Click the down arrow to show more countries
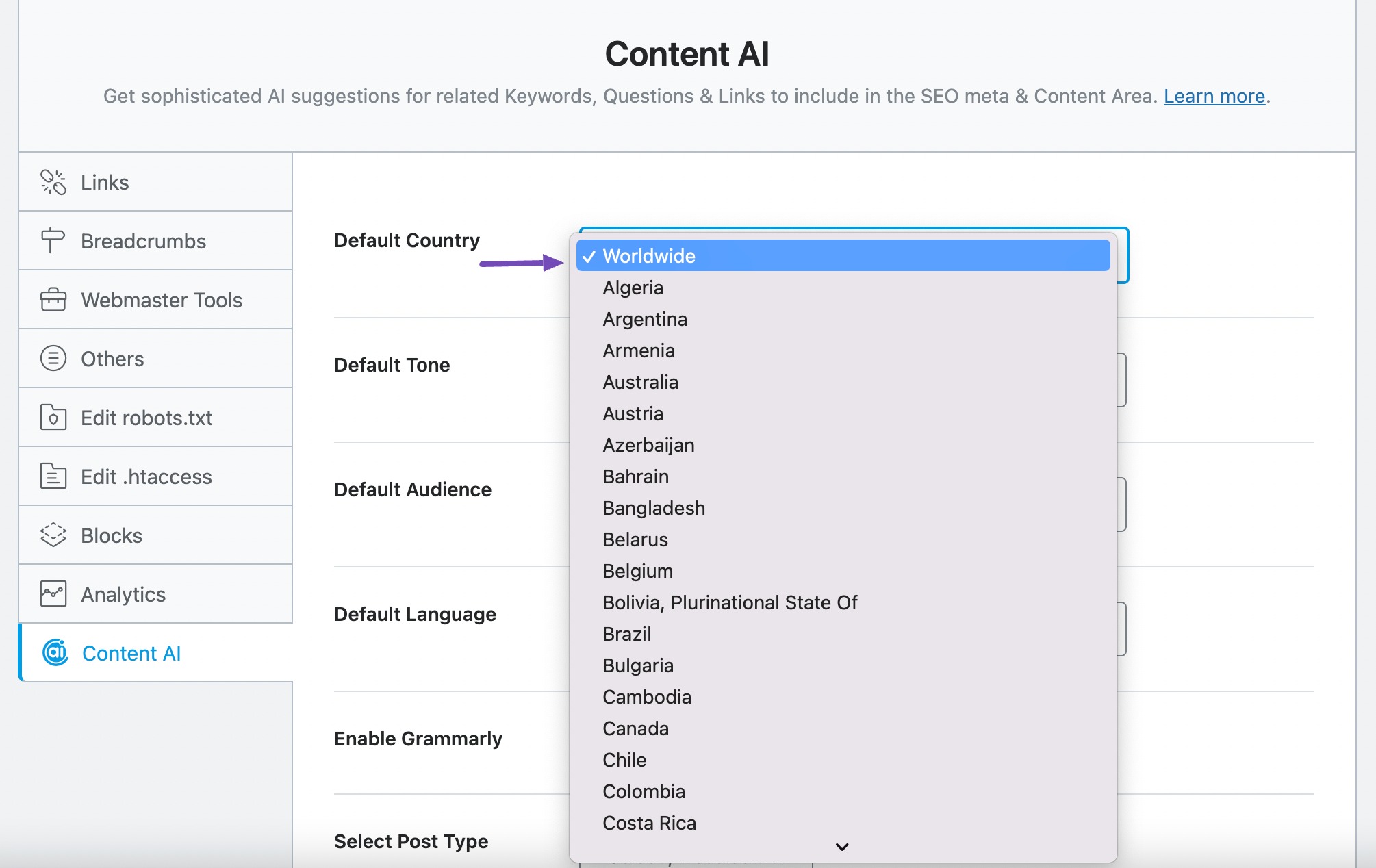This screenshot has height=868, width=1376. point(843,847)
